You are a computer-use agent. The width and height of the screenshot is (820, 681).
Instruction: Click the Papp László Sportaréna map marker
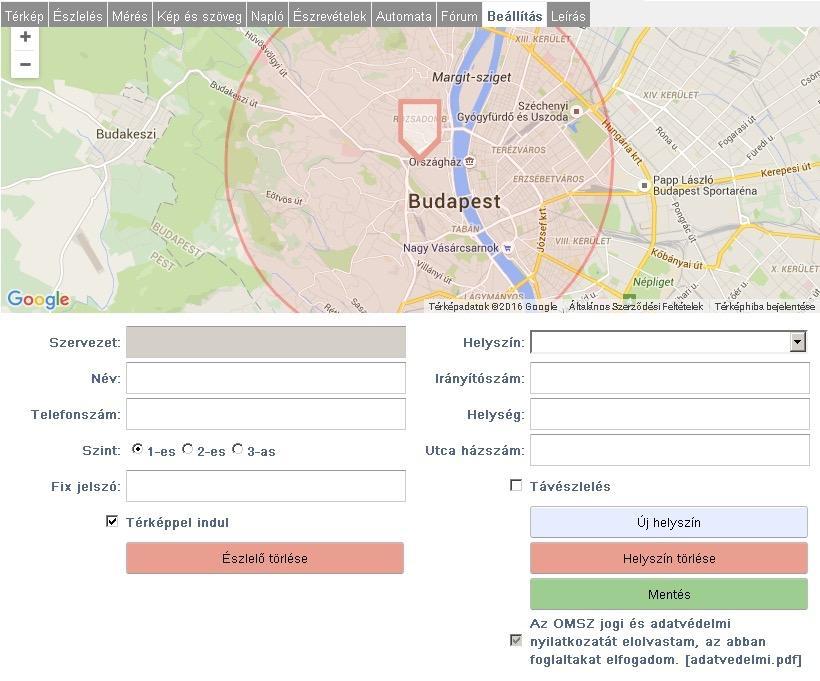644,185
